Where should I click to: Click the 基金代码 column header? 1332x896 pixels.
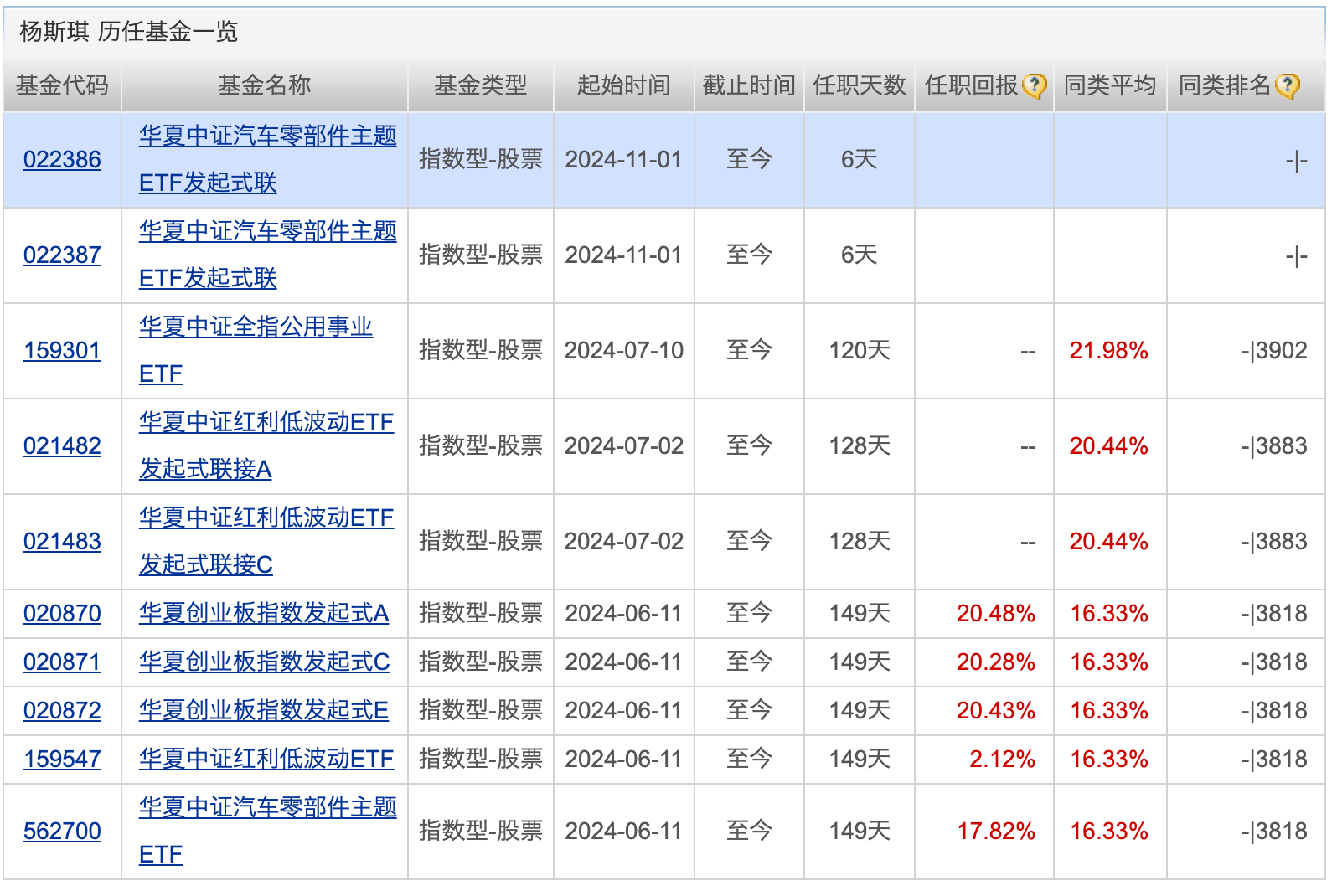point(62,85)
